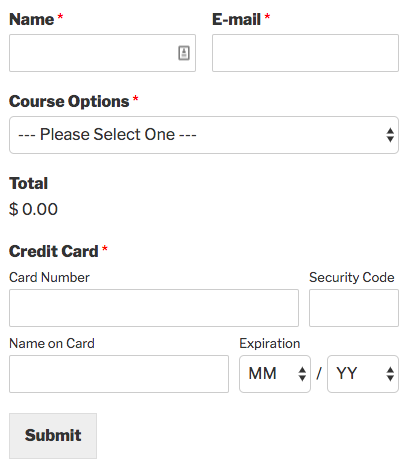Click the Security Code input box
Screen dimensions: 409x466
point(354,308)
